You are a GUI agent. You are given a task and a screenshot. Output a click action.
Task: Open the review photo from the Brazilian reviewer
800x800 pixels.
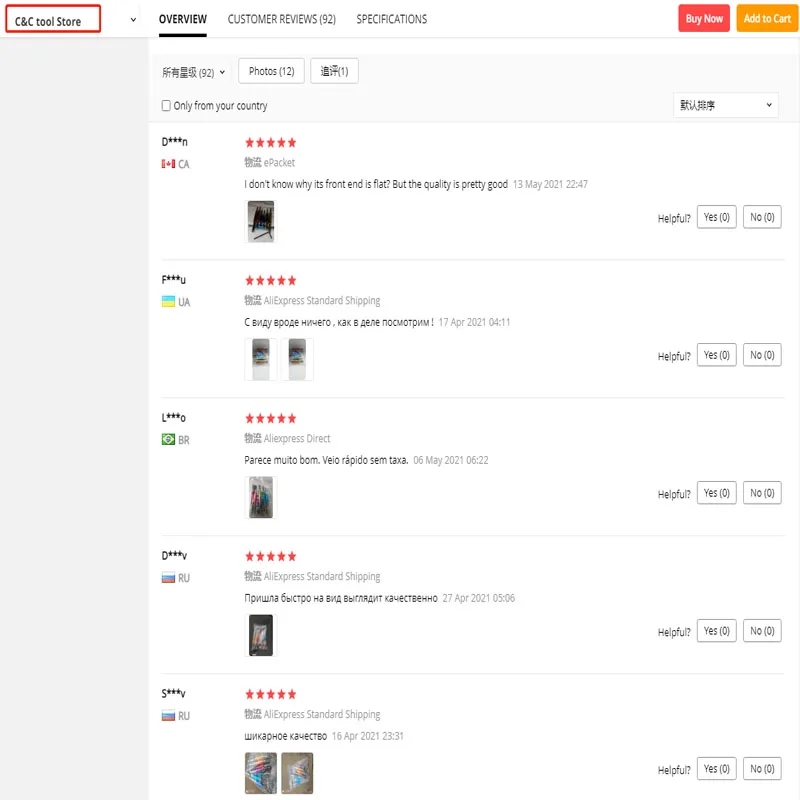click(x=260, y=497)
